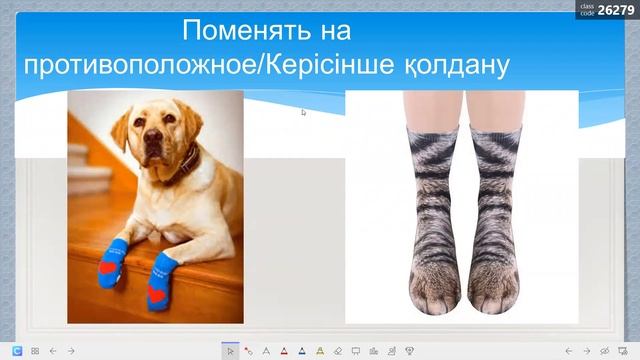Image resolution: width=640 pixels, height=360 pixels.
Task: Go back using the left arrow beside the slide grid
Action: [53, 351]
